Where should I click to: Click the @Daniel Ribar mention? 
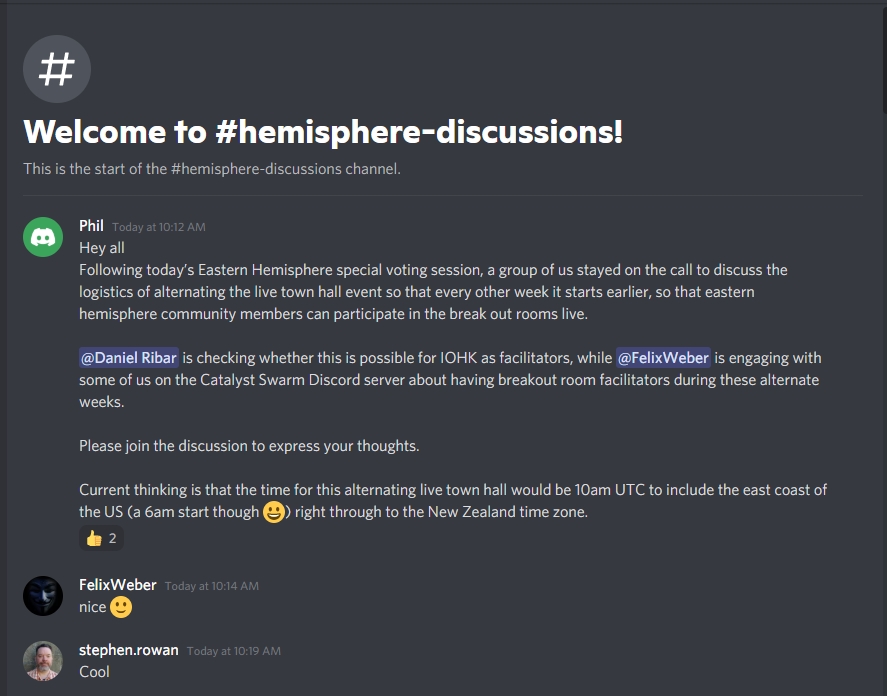click(x=129, y=358)
